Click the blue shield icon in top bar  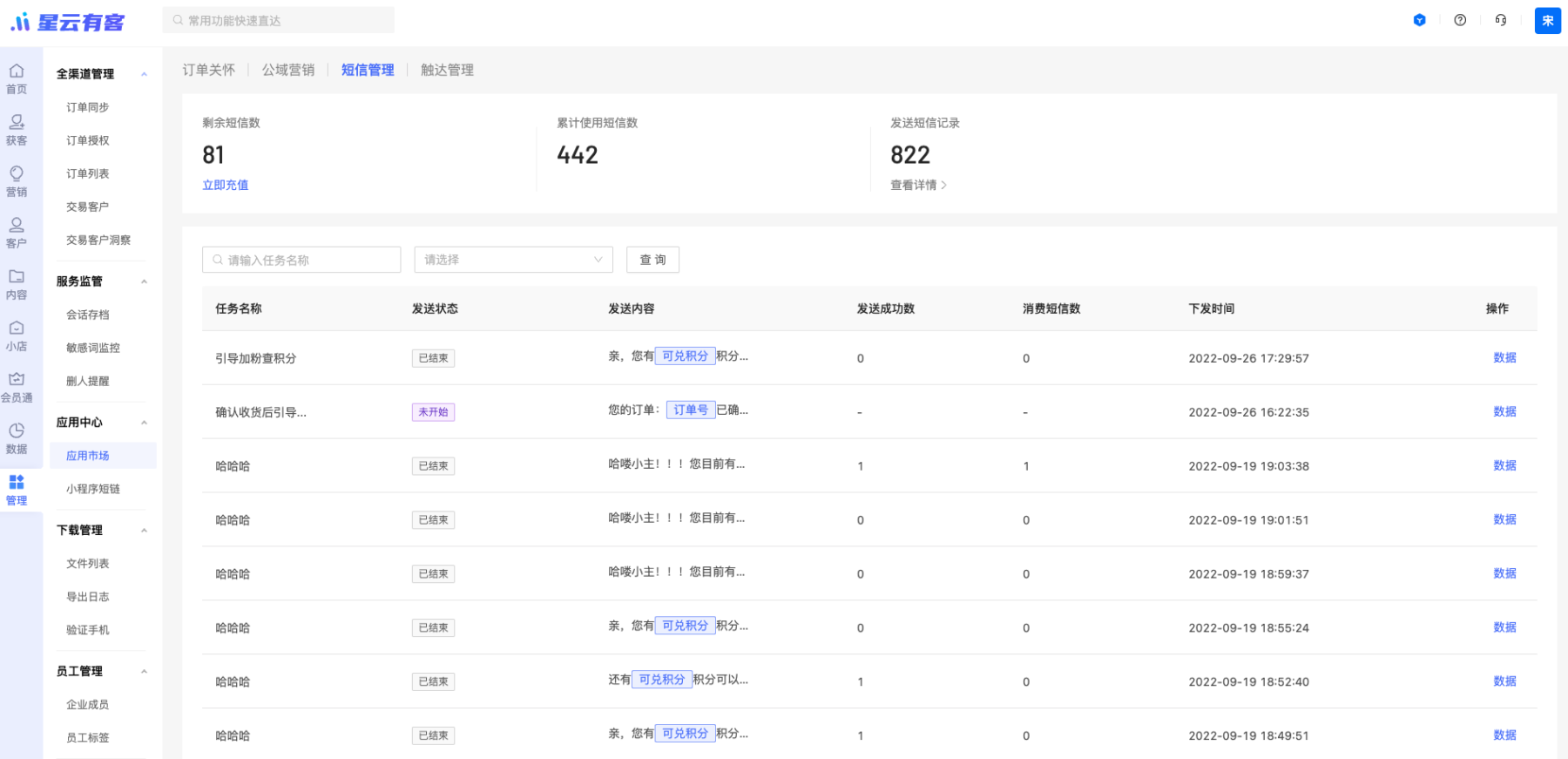click(x=1419, y=20)
